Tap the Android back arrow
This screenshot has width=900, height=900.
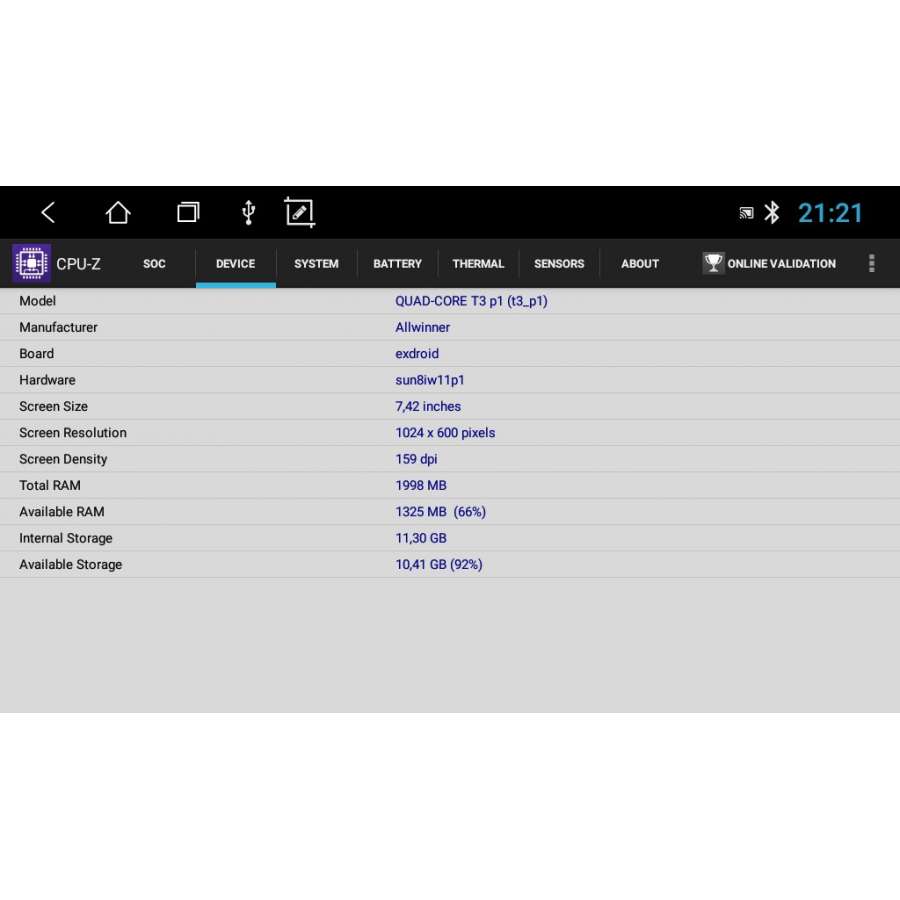pyautogui.click(x=48, y=212)
